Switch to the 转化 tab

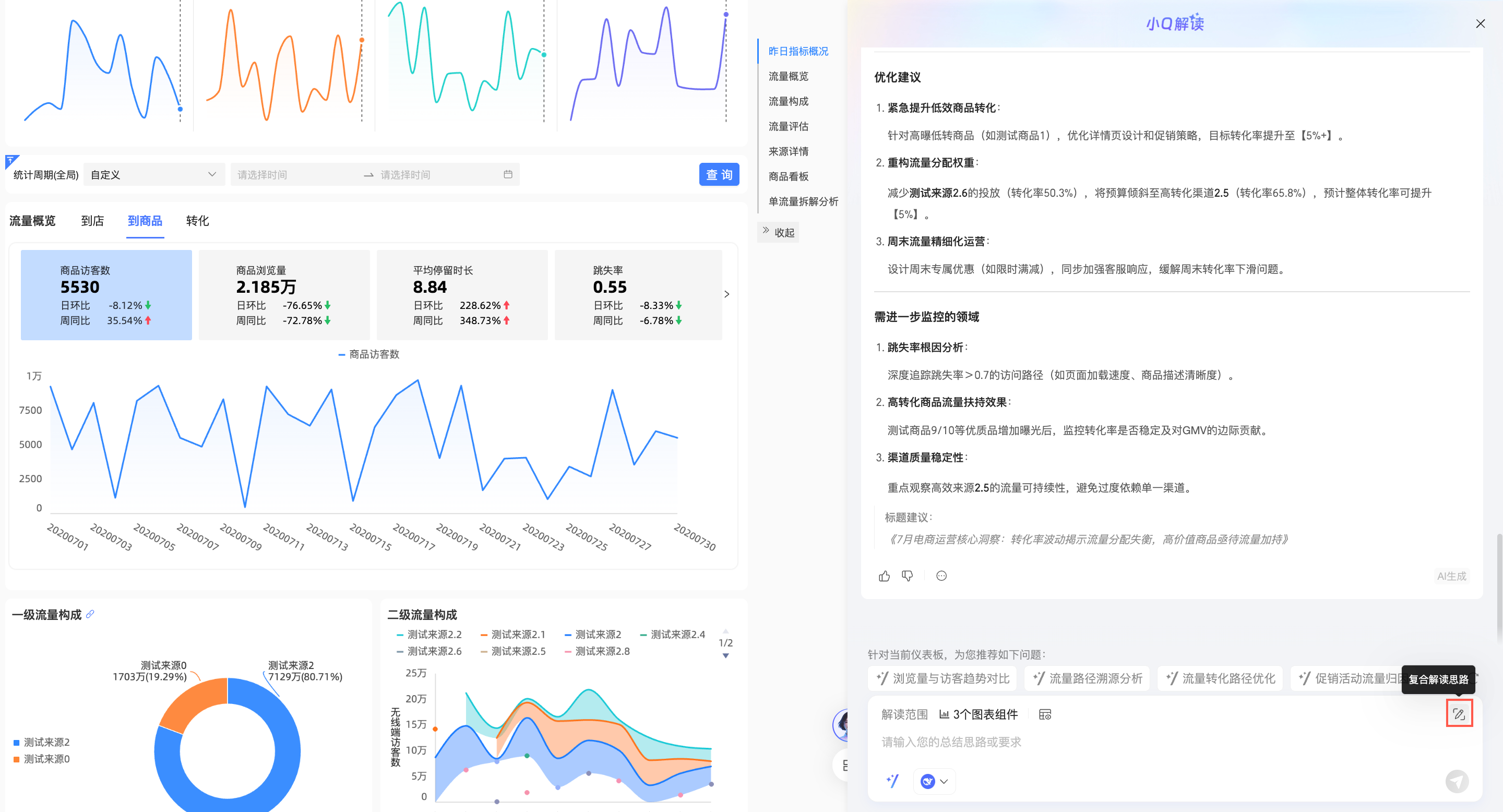click(197, 221)
